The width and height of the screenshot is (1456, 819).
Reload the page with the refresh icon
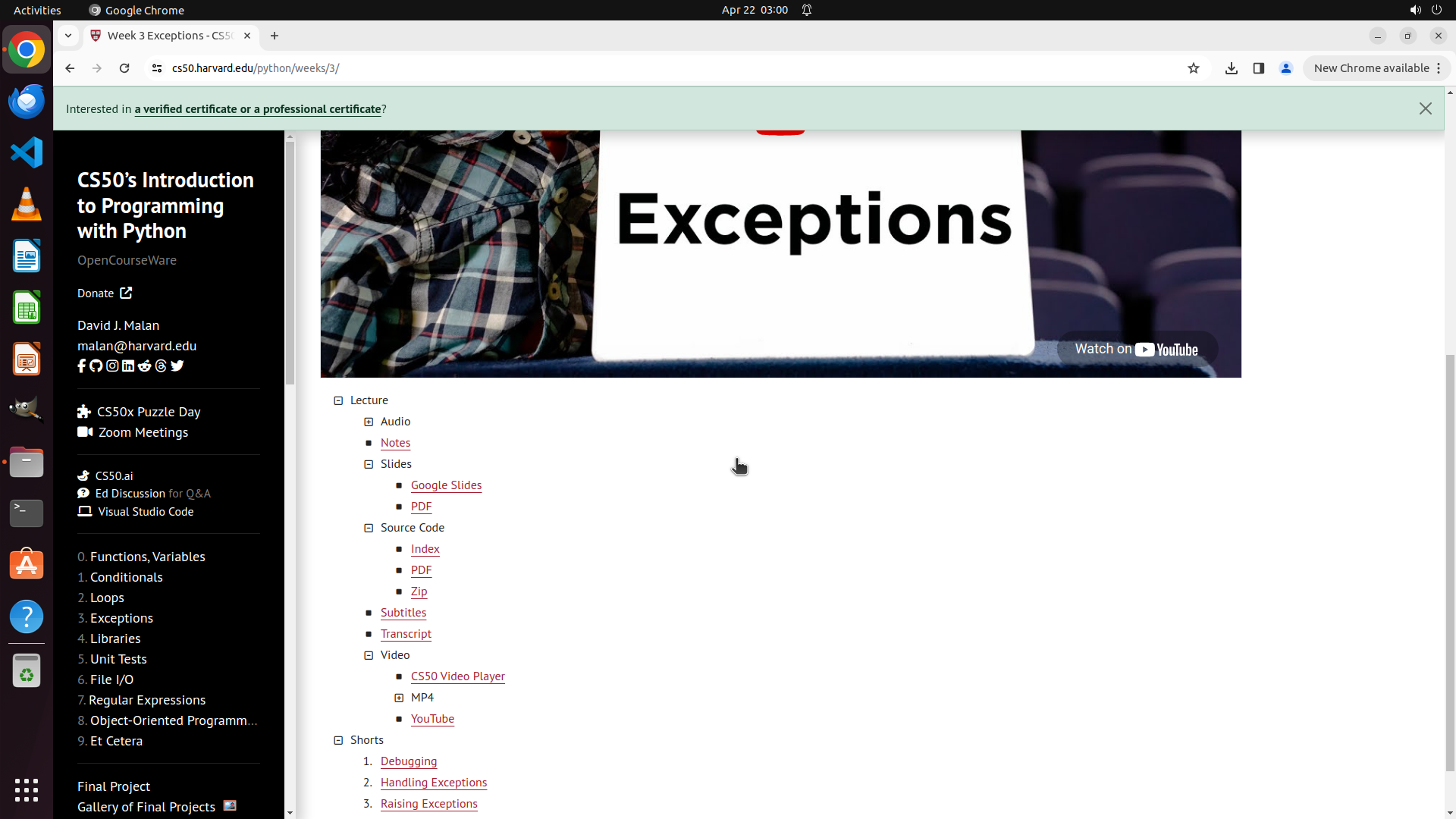click(x=124, y=68)
